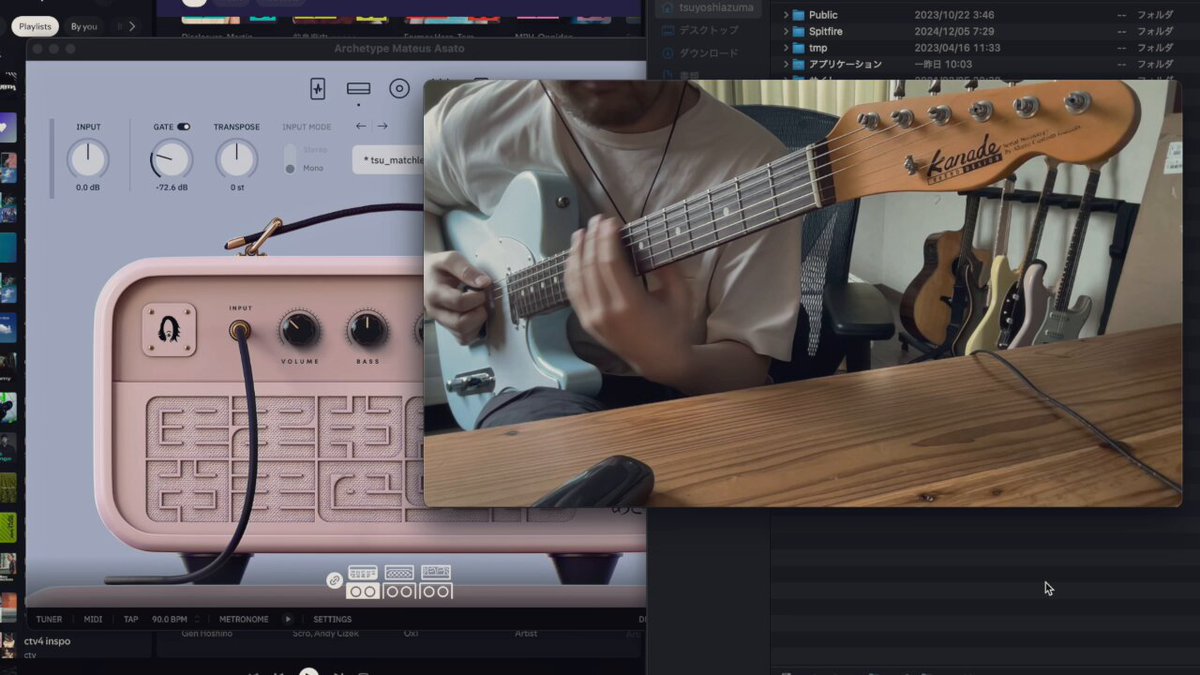Select the Playlists filter chip
The width and height of the screenshot is (1200, 675).
[x=35, y=27]
